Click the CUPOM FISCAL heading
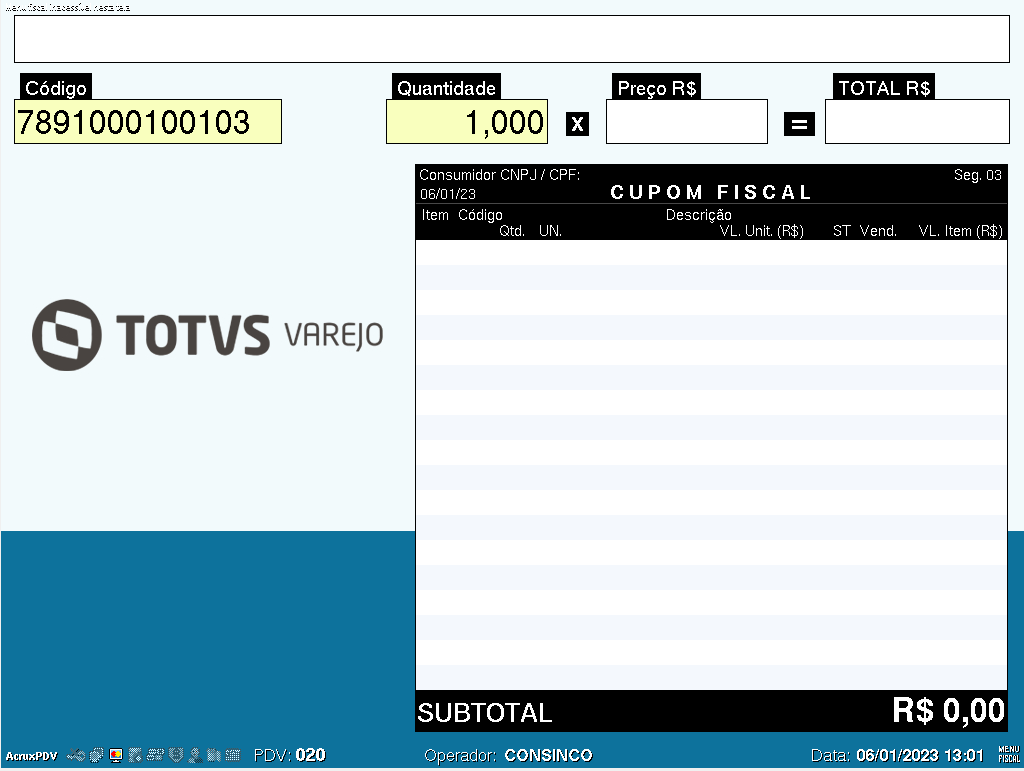 [x=711, y=192]
